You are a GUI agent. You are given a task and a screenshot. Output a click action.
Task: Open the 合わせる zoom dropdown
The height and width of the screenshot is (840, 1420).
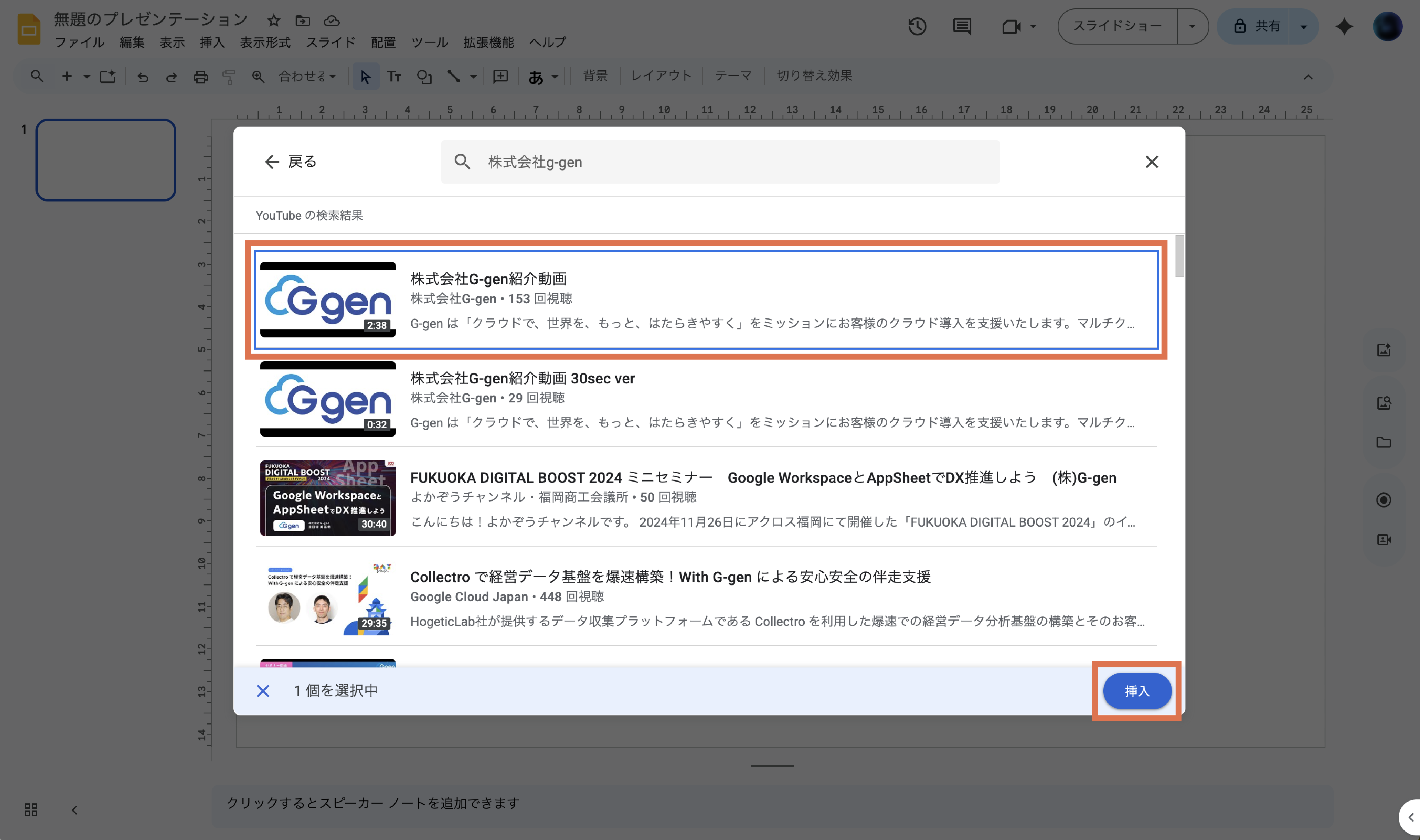pyautogui.click(x=308, y=76)
